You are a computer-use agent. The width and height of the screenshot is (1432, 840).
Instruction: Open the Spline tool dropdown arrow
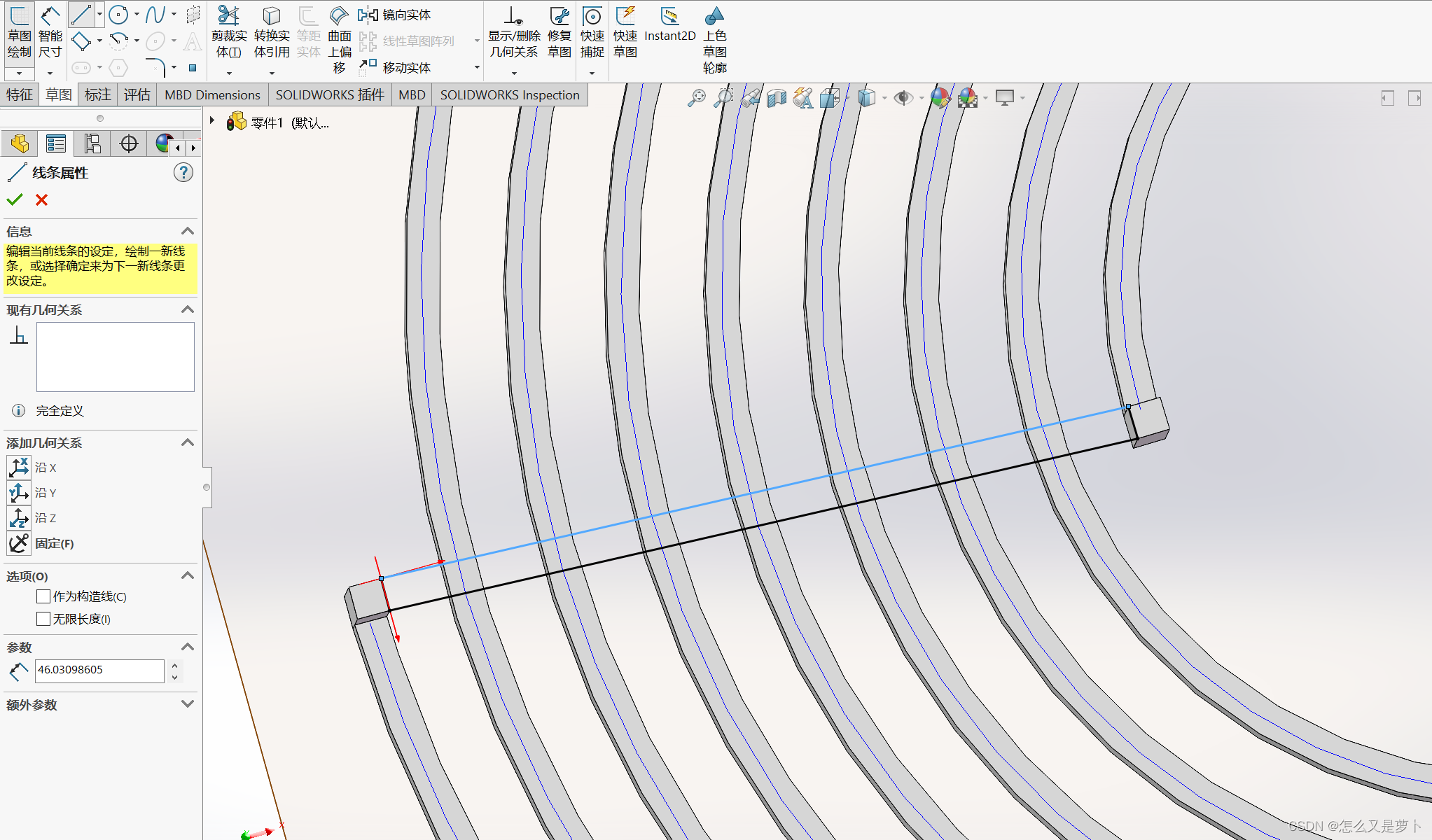point(174,14)
